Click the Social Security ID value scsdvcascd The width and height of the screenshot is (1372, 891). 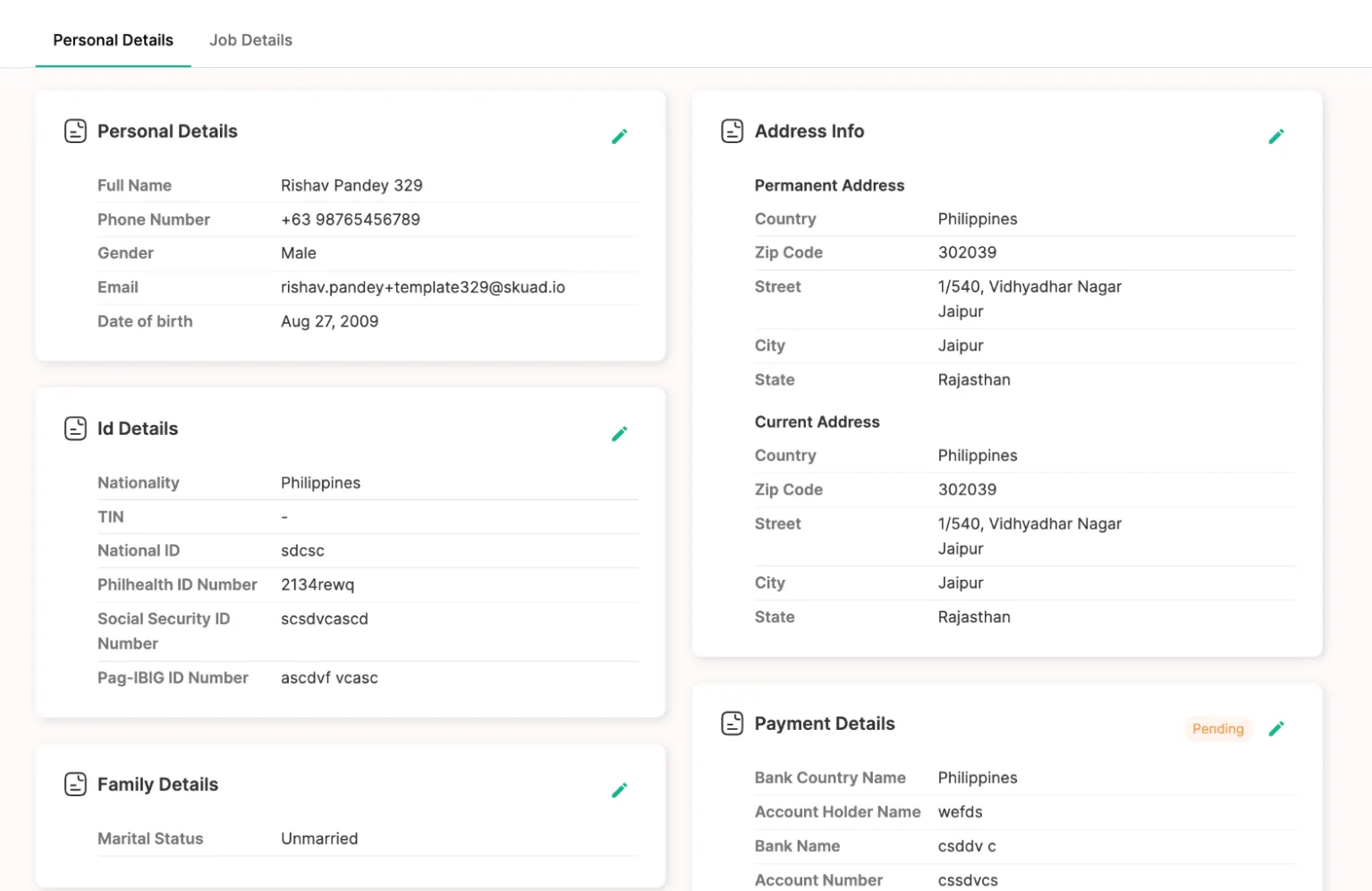[325, 619]
